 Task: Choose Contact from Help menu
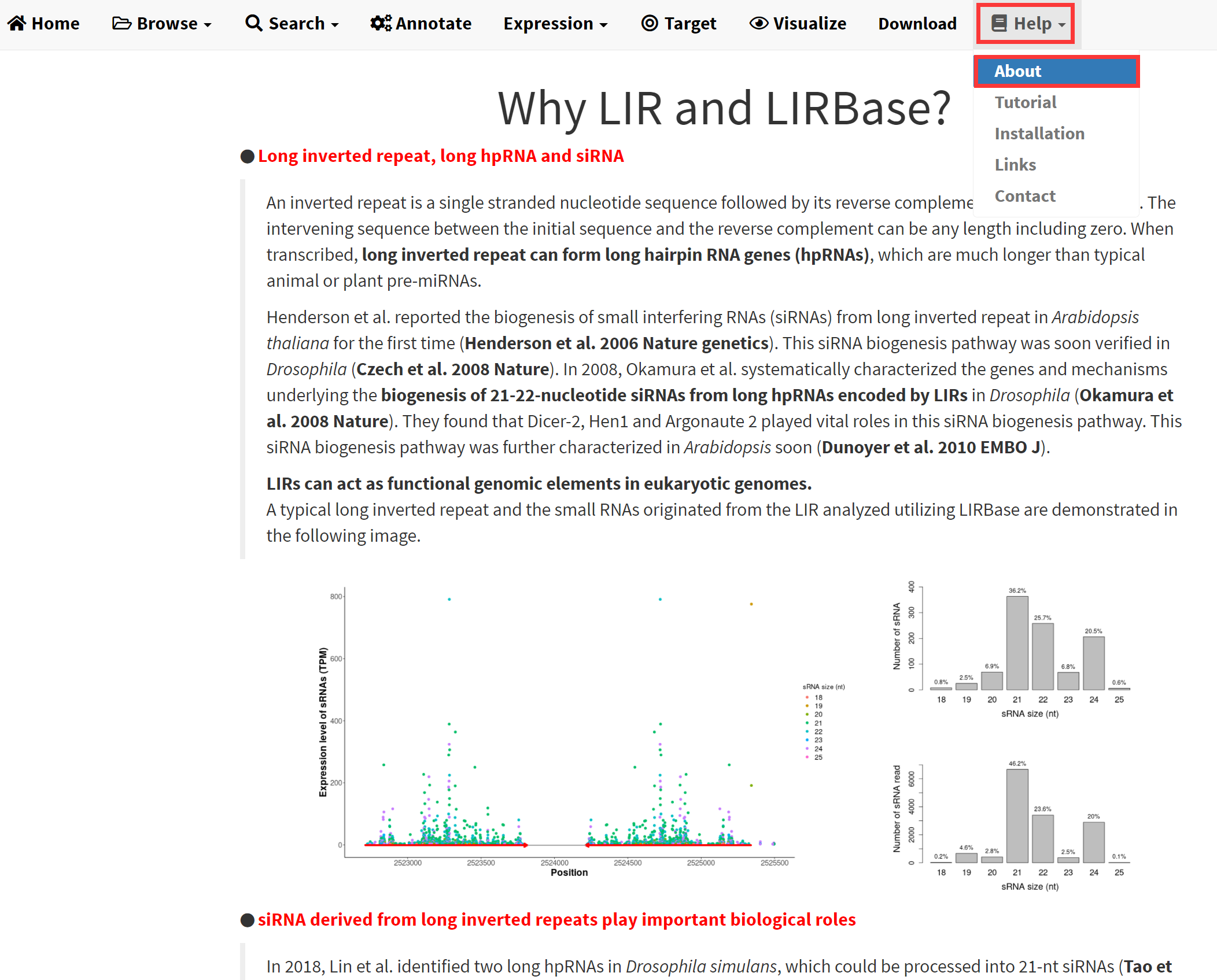pos(1025,196)
